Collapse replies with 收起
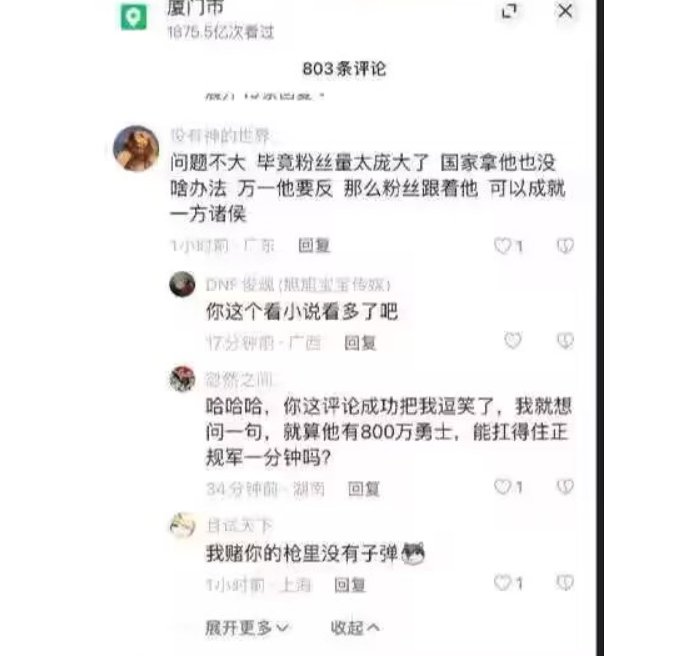The height and width of the screenshot is (656, 673). click(x=355, y=628)
